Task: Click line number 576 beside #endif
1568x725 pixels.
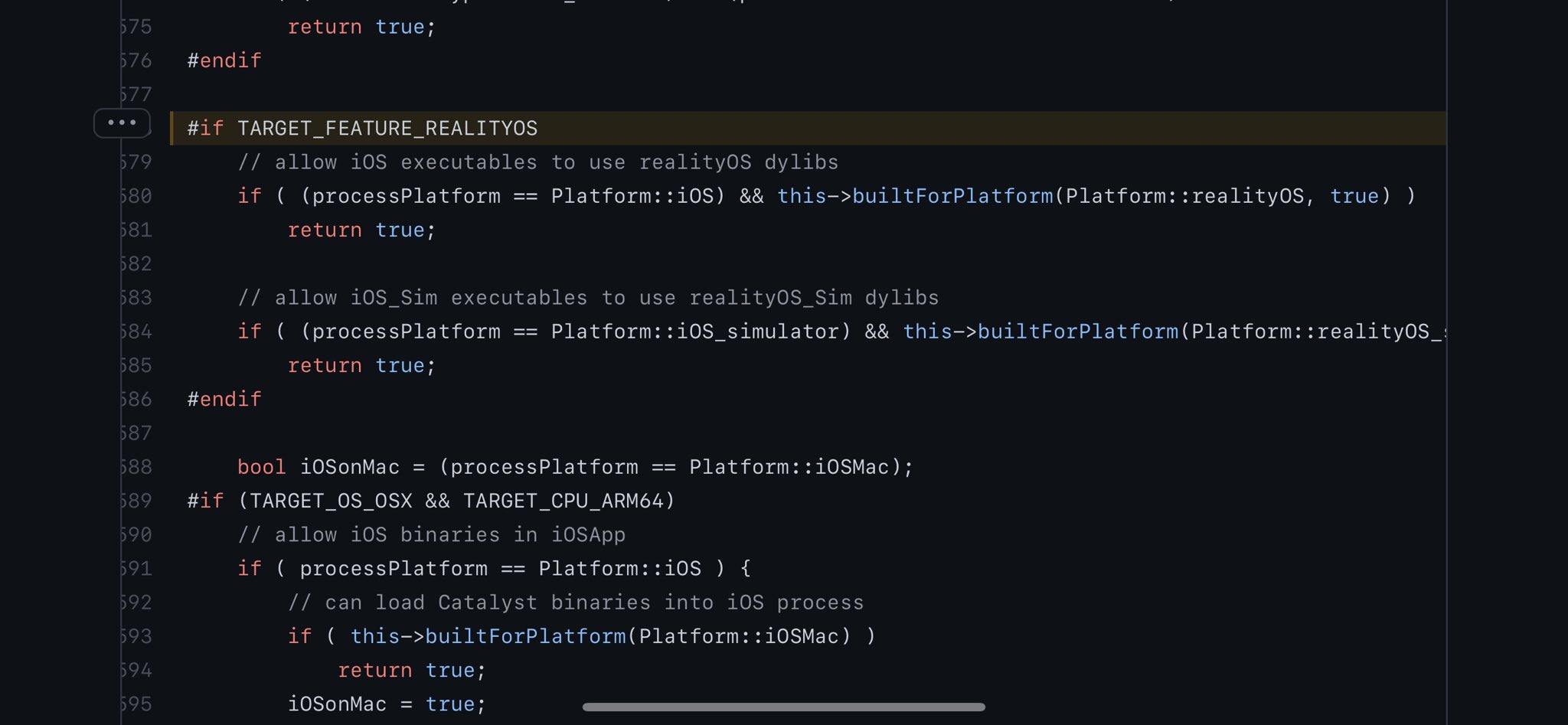Action: click(136, 60)
